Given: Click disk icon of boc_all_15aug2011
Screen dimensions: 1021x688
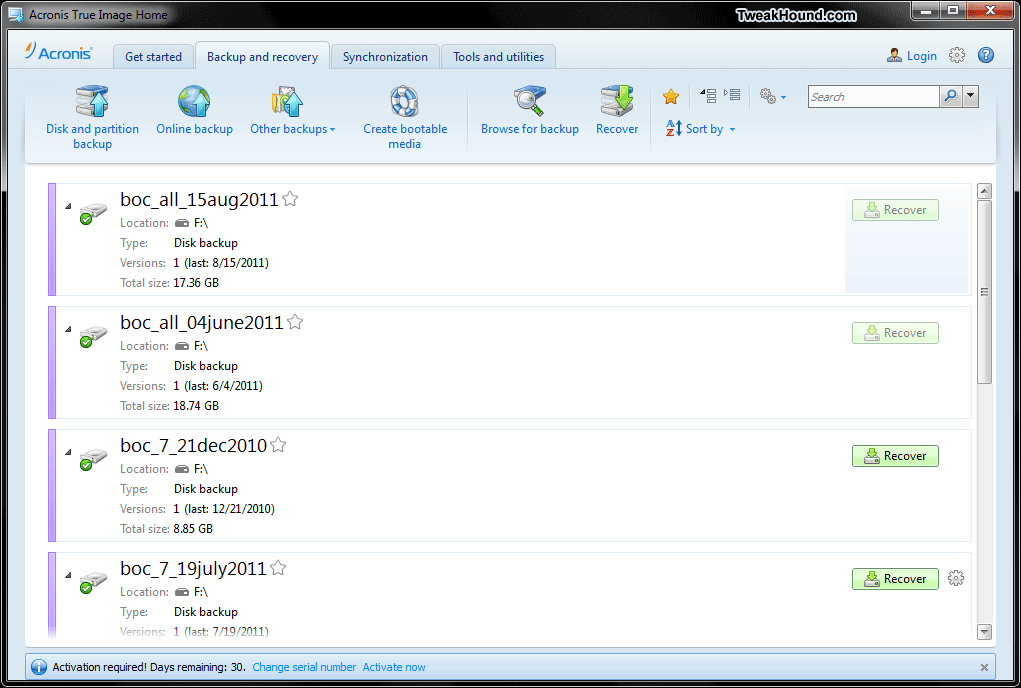Looking at the screenshot, I should point(92,213).
